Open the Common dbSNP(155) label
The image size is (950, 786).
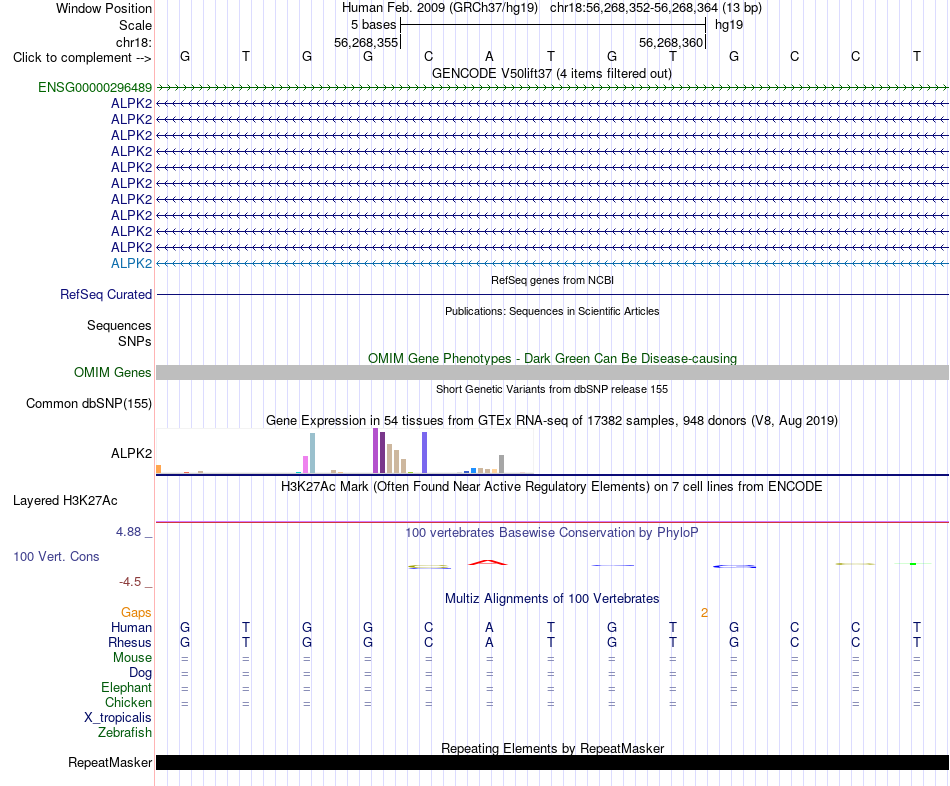[x=89, y=404]
